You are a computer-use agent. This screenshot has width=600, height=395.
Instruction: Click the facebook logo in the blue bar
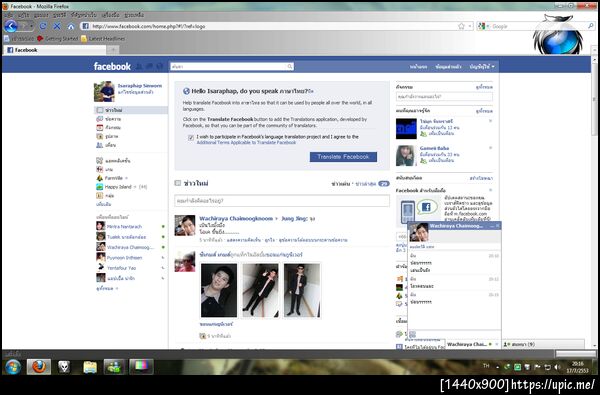click(x=112, y=66)
